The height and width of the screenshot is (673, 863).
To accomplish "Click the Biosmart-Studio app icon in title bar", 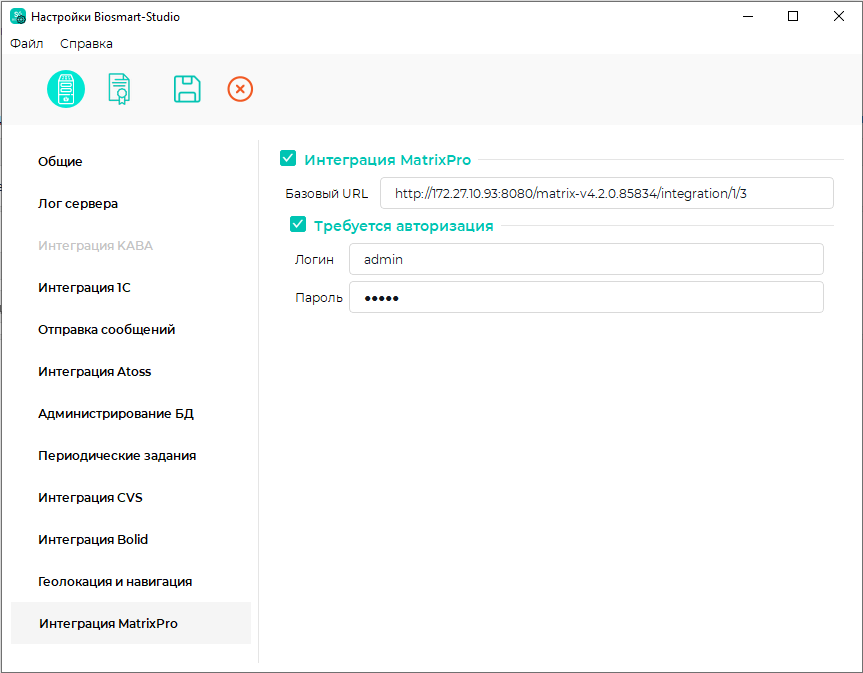I will pyautogui.click(x=18, y=17).
